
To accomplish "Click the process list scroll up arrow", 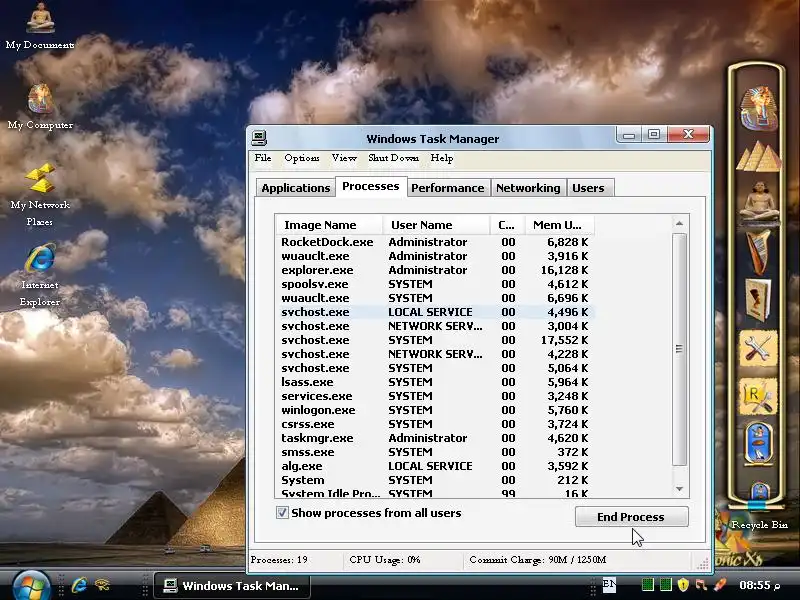I will point(679,223).
